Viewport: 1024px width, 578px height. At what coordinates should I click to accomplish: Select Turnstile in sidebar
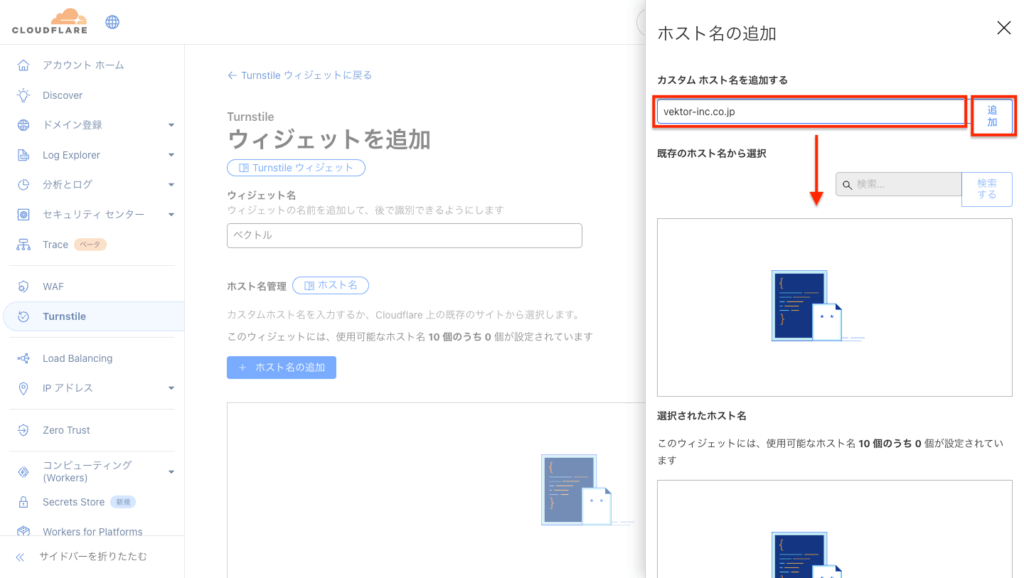coord(93,317)
